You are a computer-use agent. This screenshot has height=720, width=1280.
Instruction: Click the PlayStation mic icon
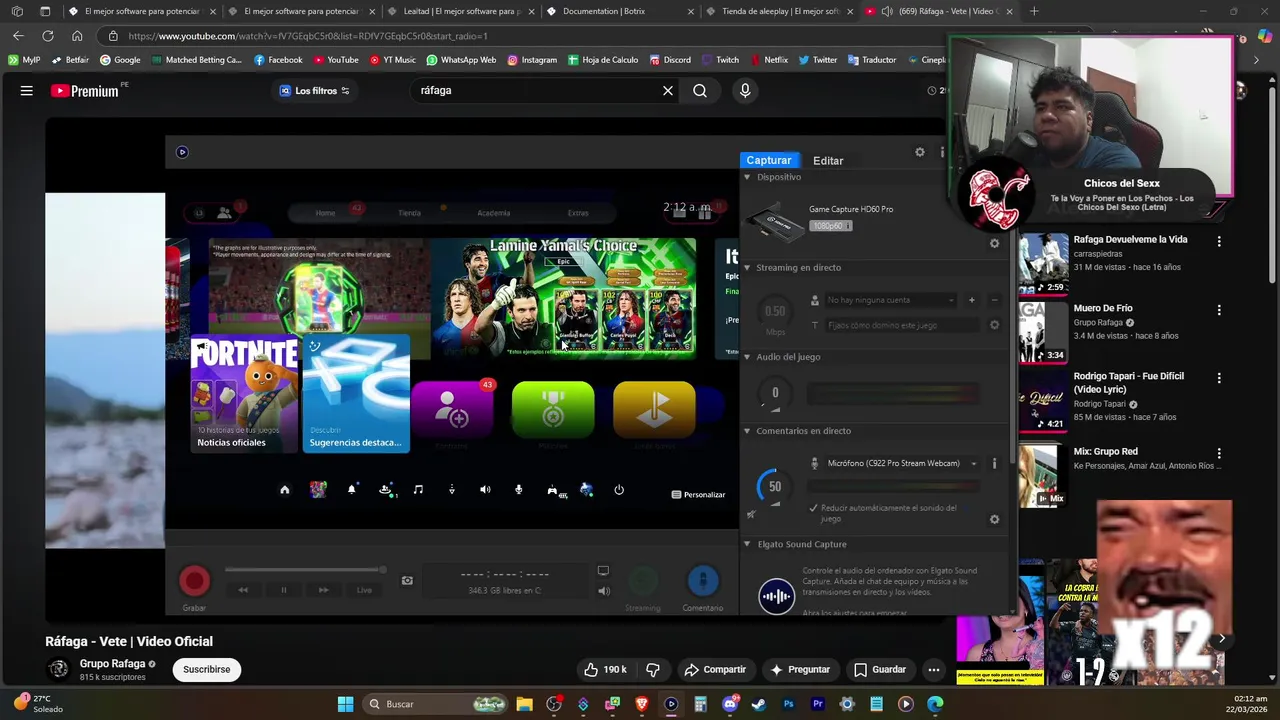(x=518, y=490)
